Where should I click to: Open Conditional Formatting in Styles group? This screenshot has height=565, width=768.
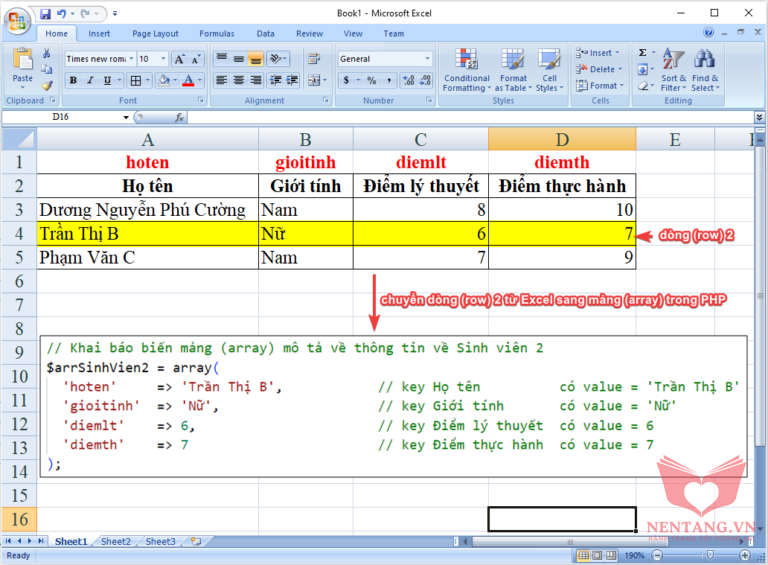coord(466,69)
